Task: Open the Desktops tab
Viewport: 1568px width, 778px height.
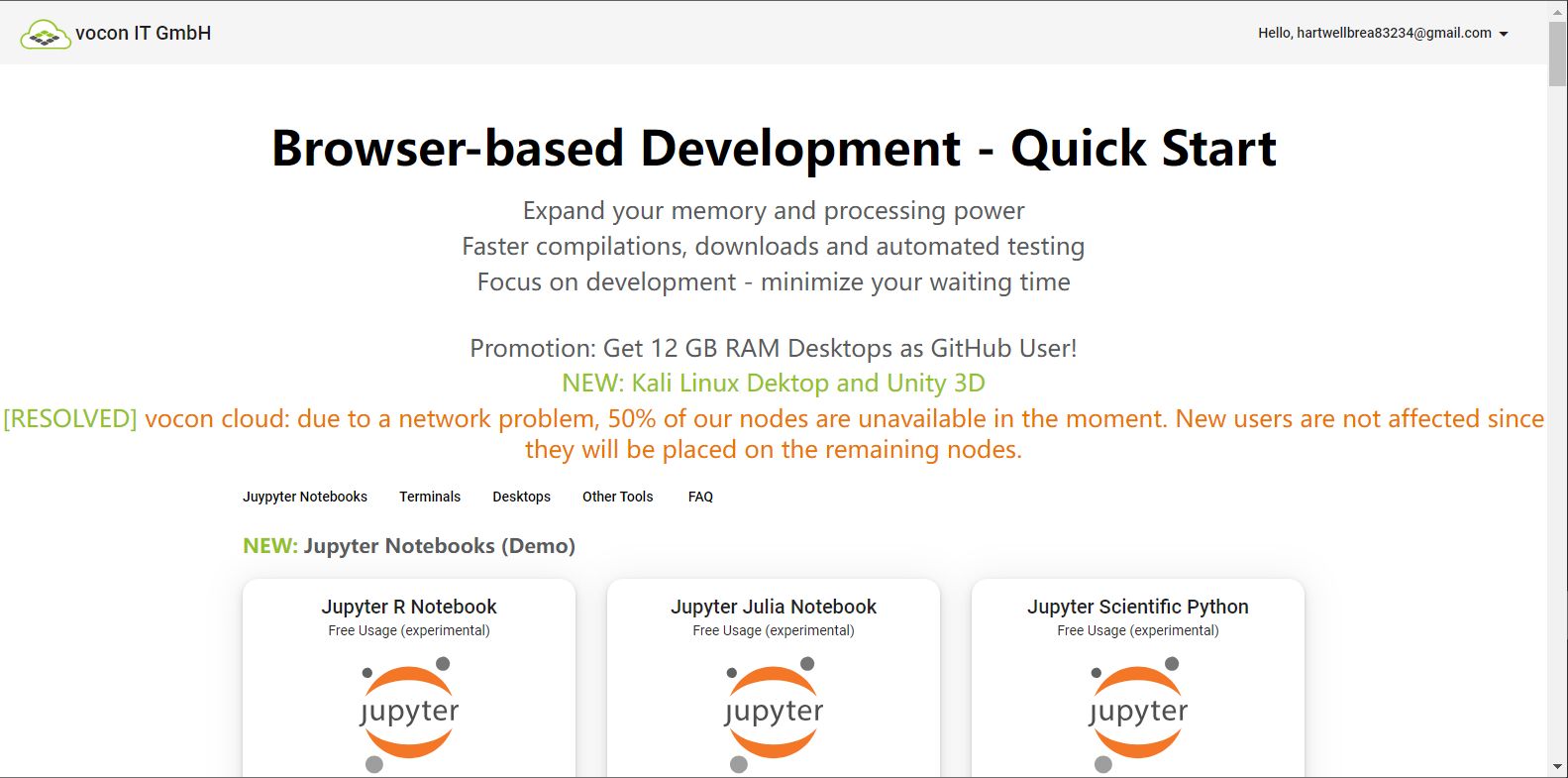Action: [x=521, y=497]
